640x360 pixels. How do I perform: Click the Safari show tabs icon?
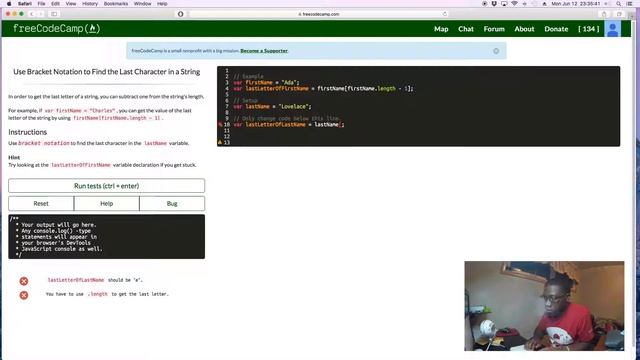coord(619,14)
